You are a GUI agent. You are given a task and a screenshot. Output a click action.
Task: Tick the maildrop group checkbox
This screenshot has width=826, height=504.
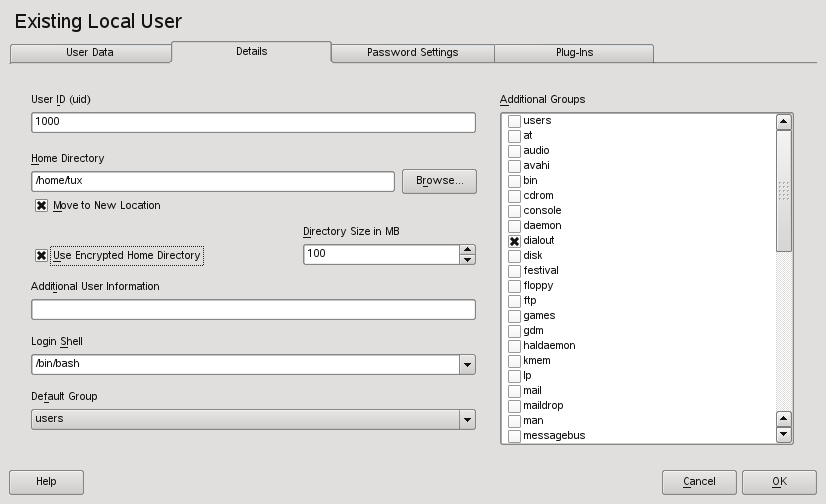(x=514, y=406)
